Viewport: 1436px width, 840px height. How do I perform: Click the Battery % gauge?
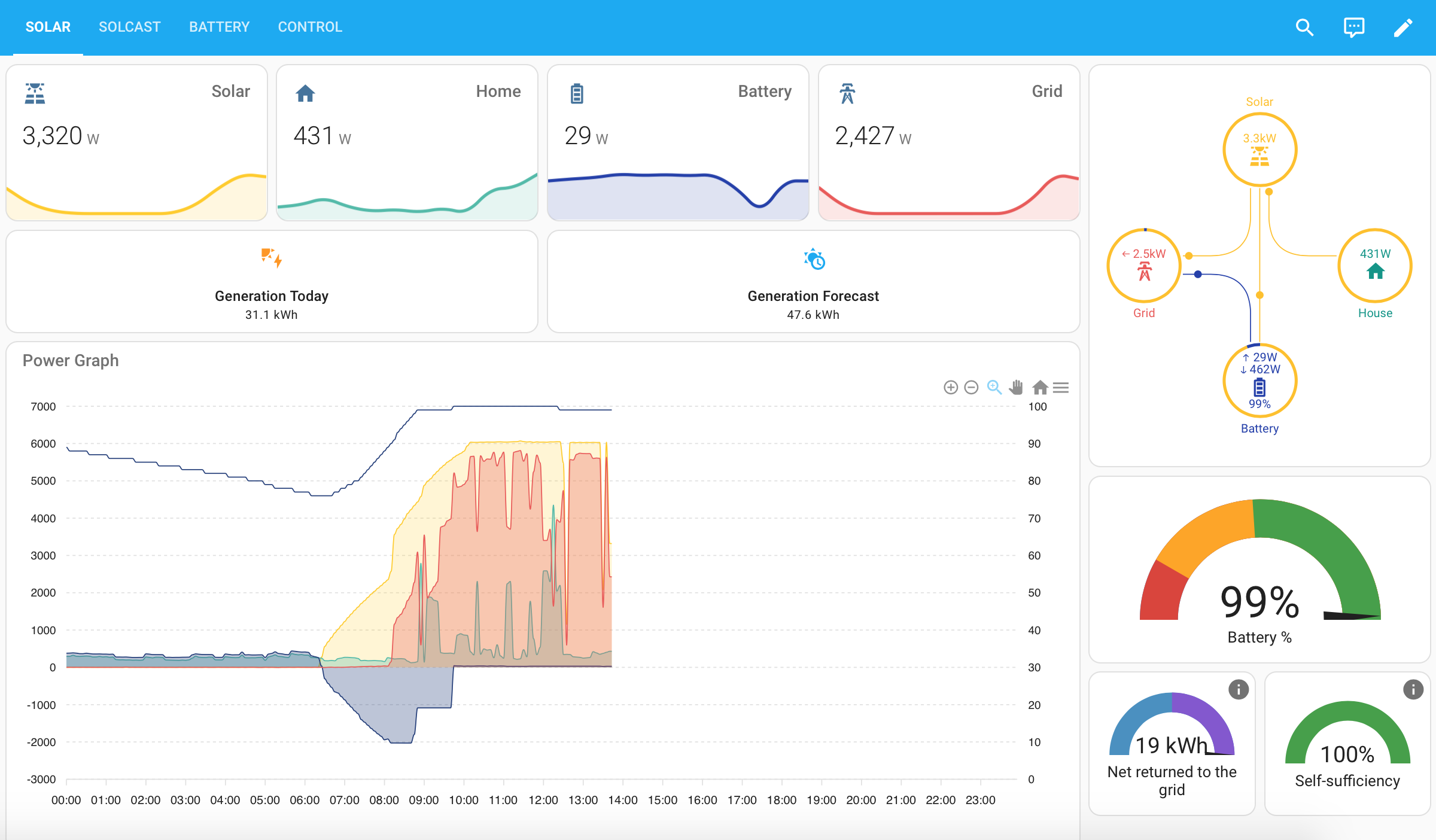coord(1259,570)
